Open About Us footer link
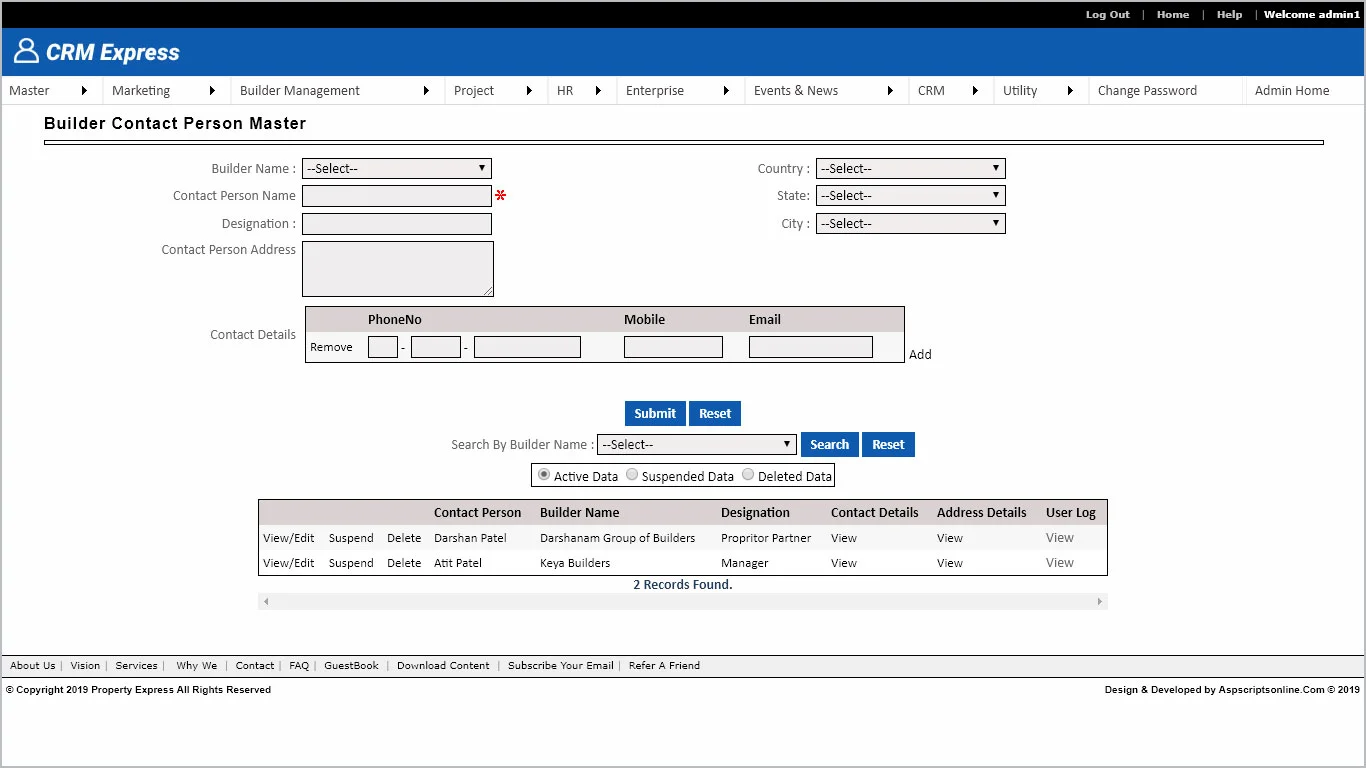The height and width of the screenshot is (768, 1366). click(x=33, y=665)
